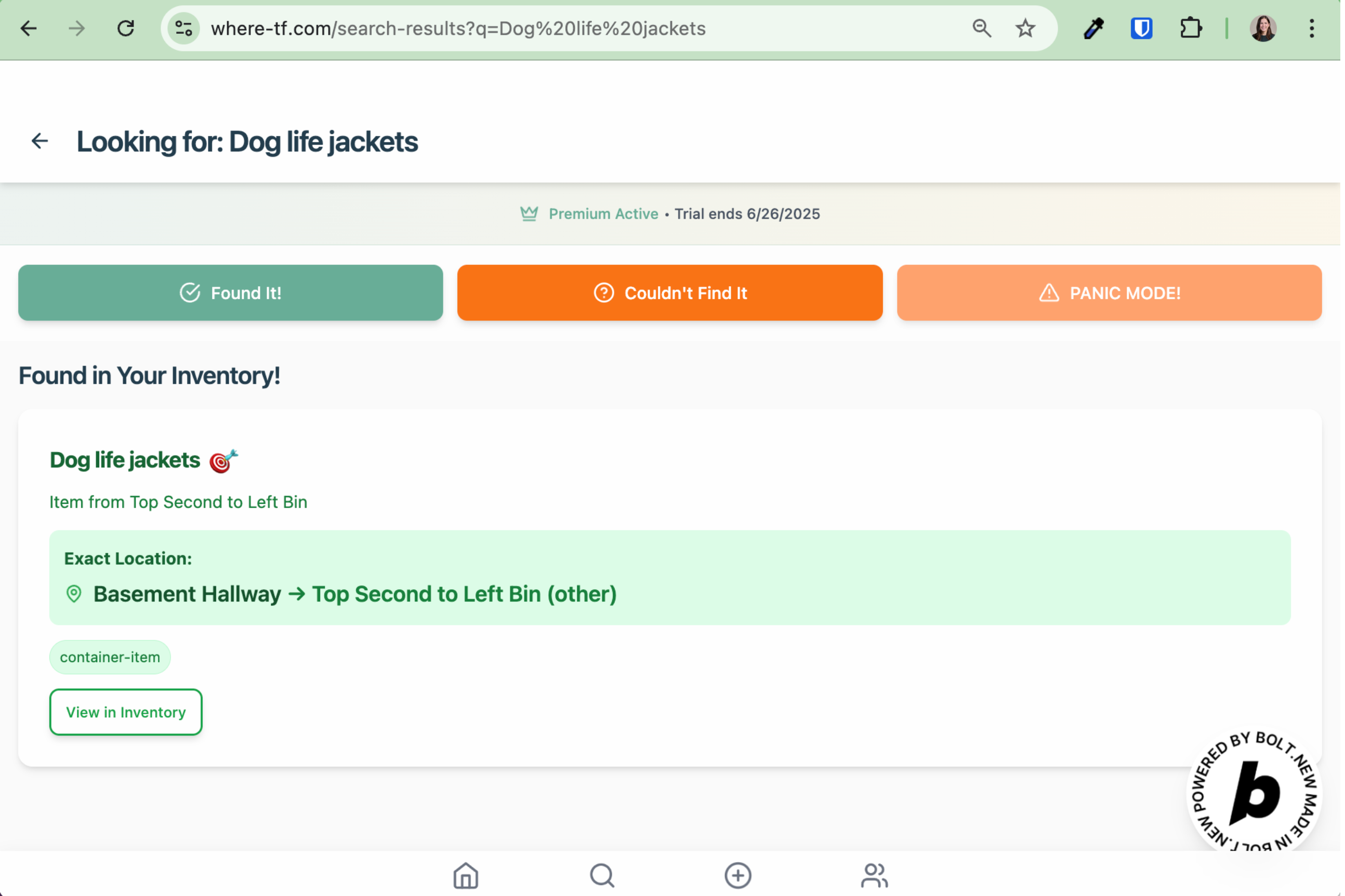Open the People tab in bottom navigation
This screenshot has width=1345, height=896.
874,875
